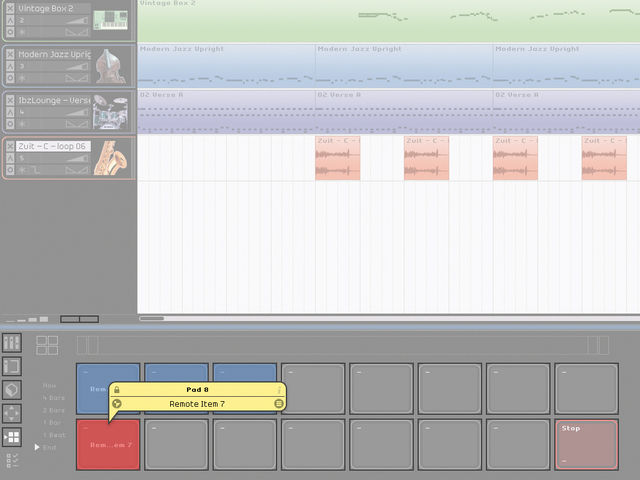640x480 pixels.
Task: Adjust the Vintage Box 2 pan control
Action: point(77,32)
